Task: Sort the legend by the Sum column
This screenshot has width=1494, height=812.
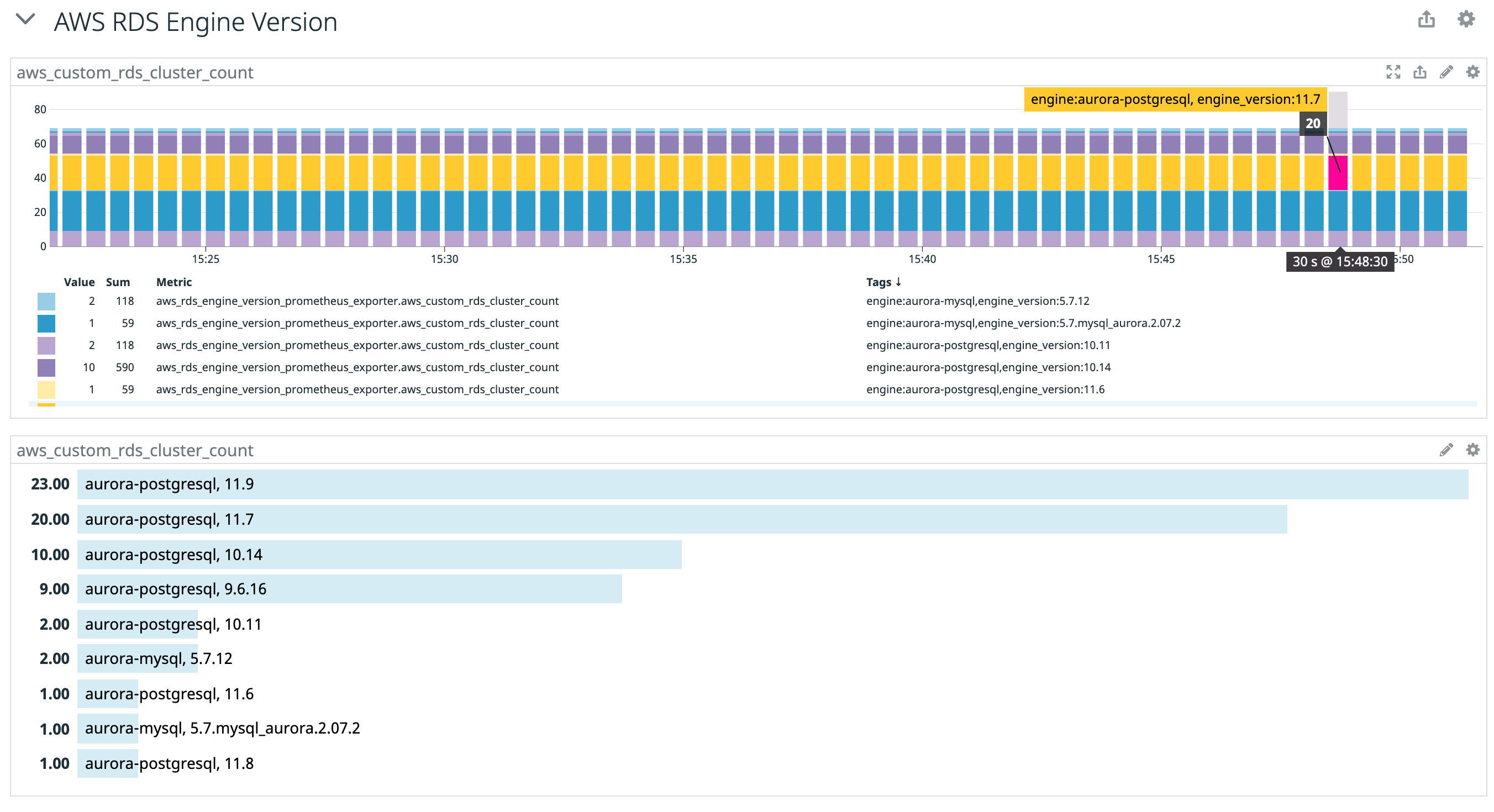Action: coord(118,282)
